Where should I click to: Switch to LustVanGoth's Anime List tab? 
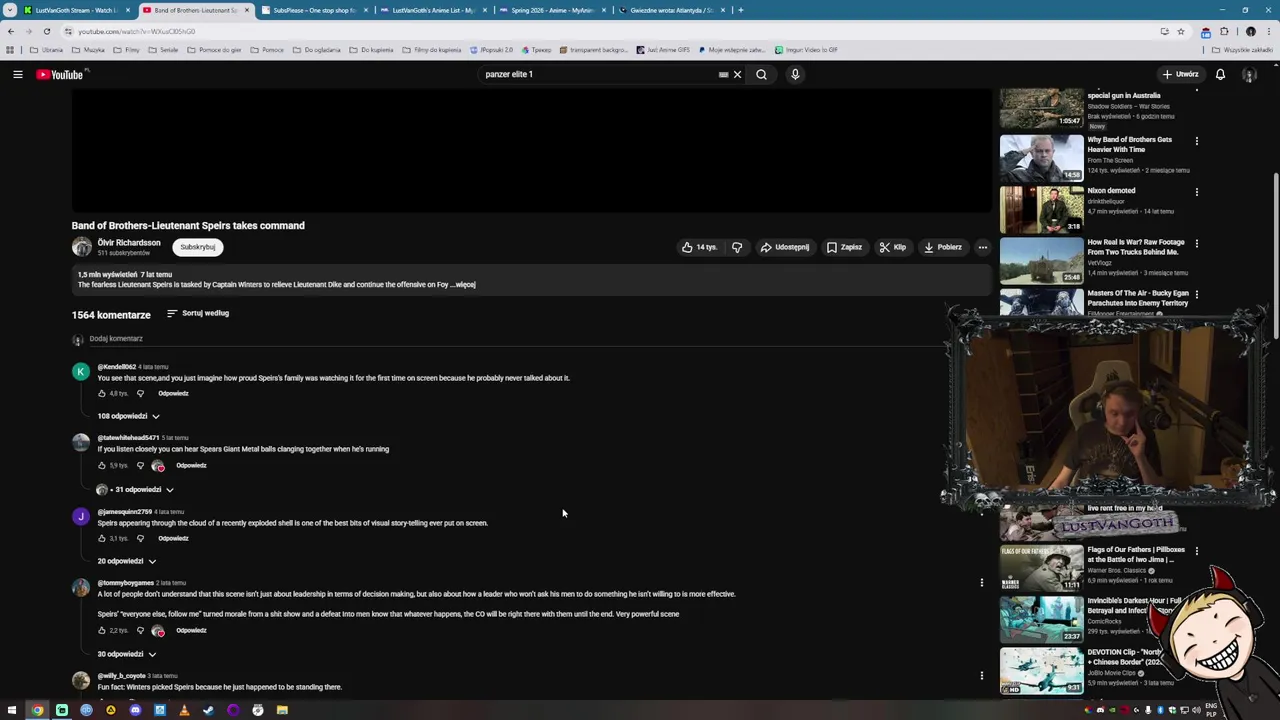[433, 10]
